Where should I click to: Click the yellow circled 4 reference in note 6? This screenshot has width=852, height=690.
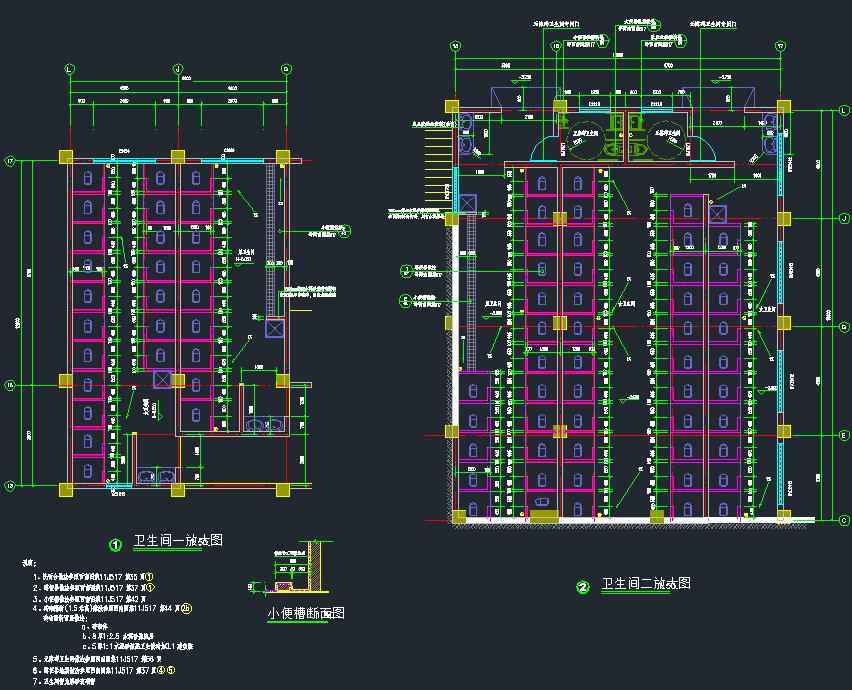[162, 670]
